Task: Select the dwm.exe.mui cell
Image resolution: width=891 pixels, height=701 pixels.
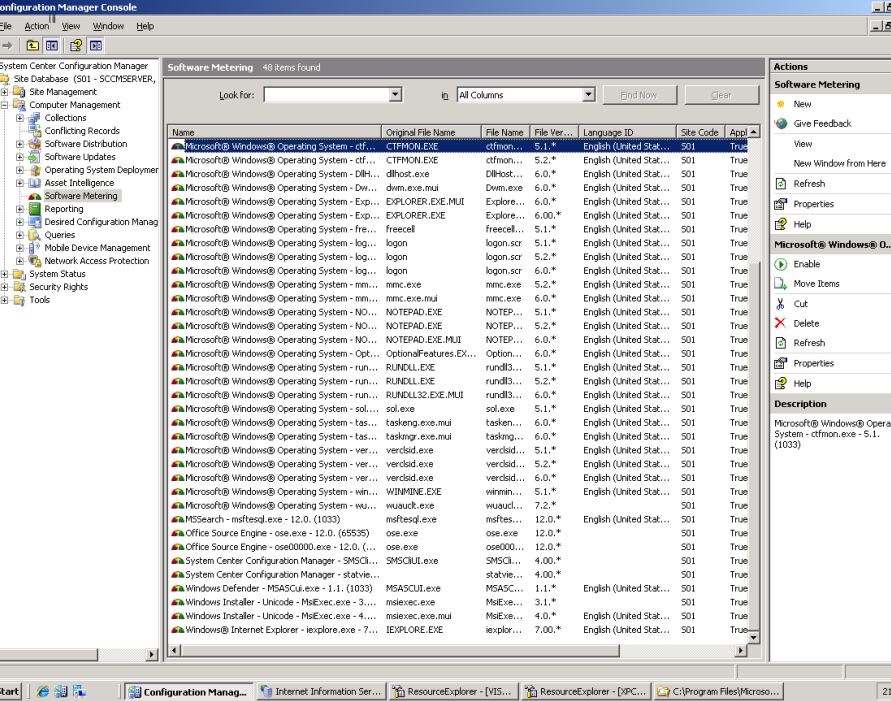Action: 412,188
